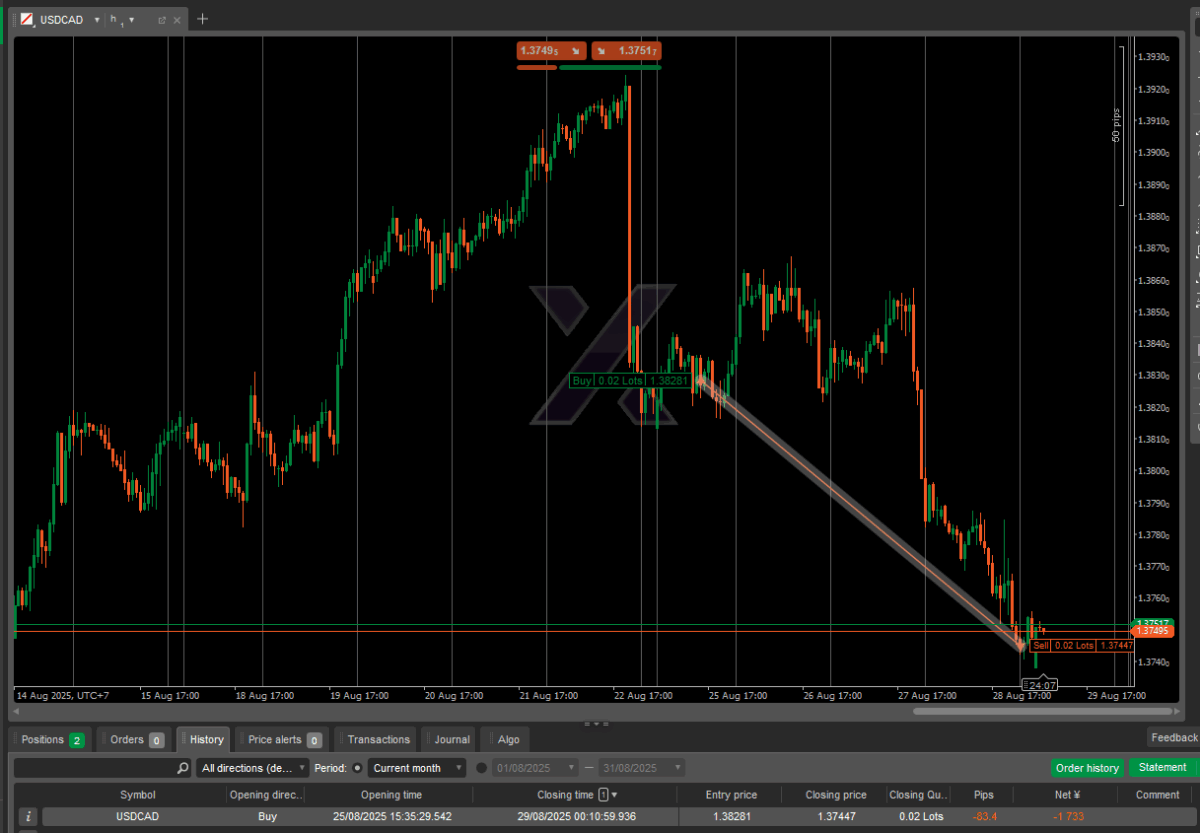The height and width of the screenshot is (833, 1200).
Task: Click the chart horizontal scrollbar thumb
Action: 1040,712
